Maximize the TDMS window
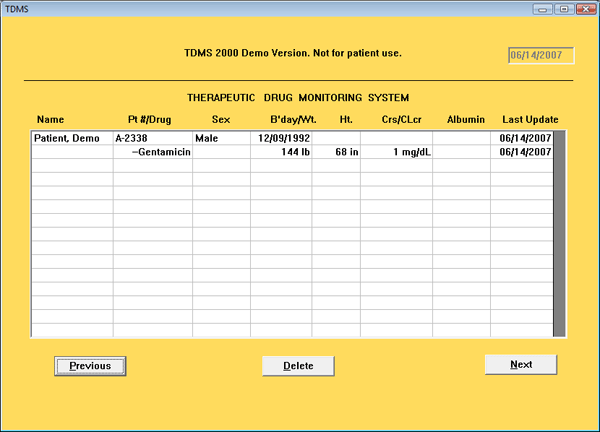600x432 pixels. click(x=563, y=9)
